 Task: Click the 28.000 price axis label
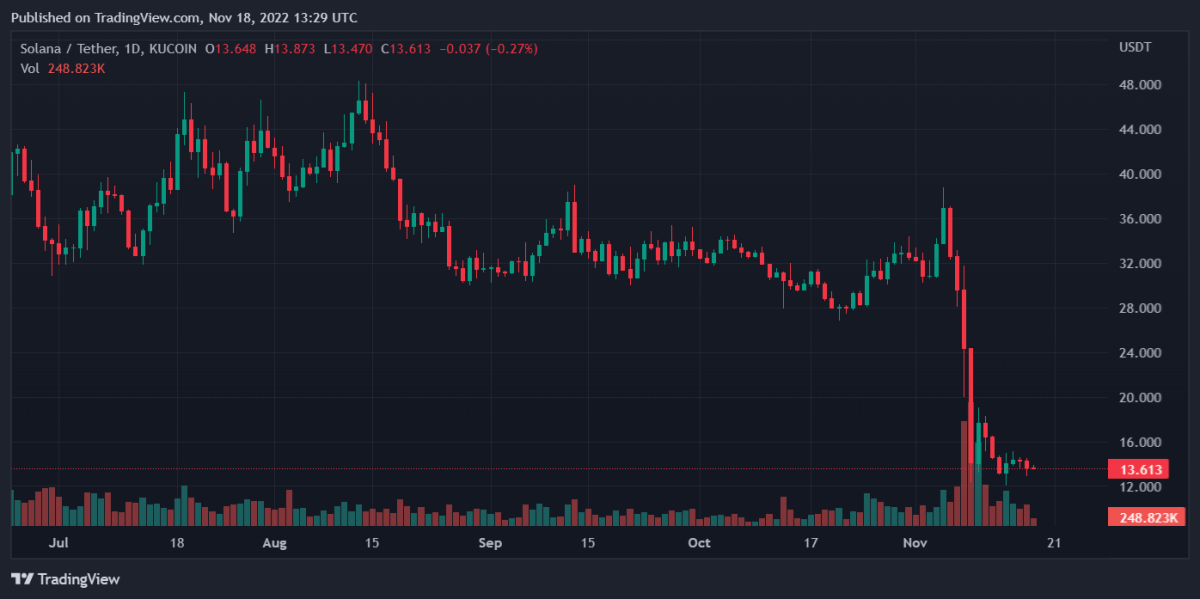pos(1139,308)
